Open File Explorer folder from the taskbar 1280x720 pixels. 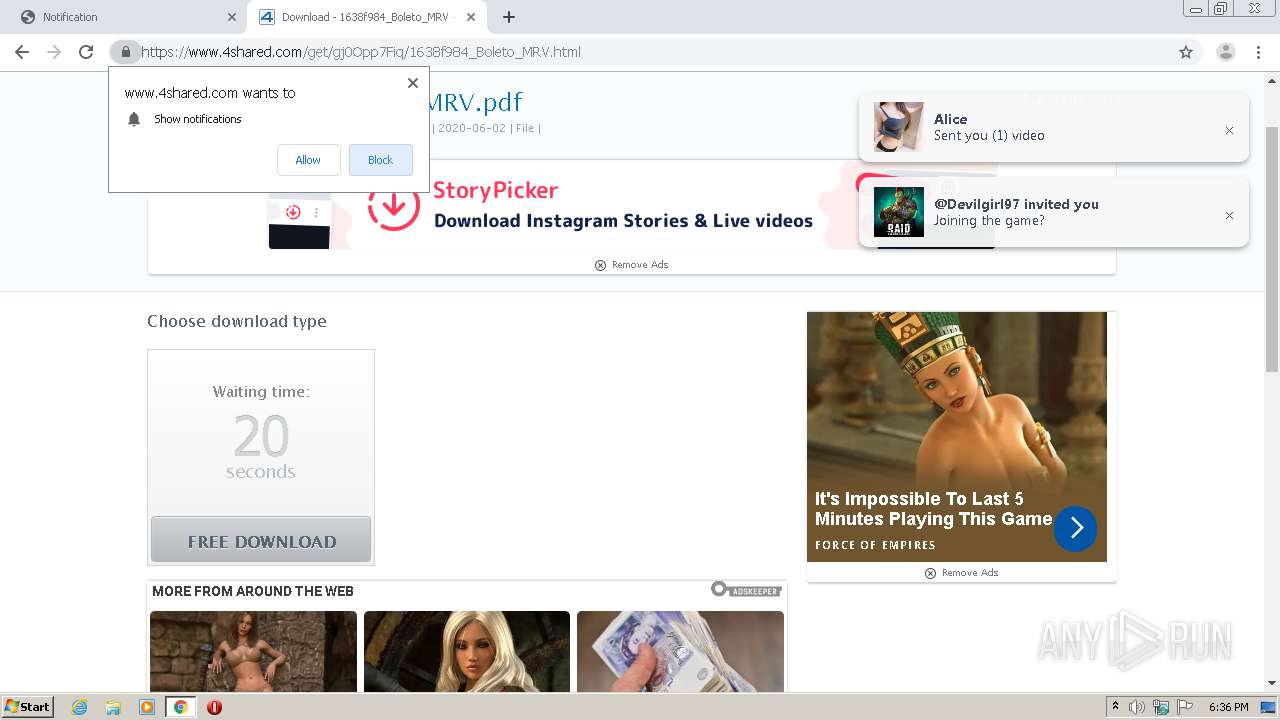tap(113, 707)
